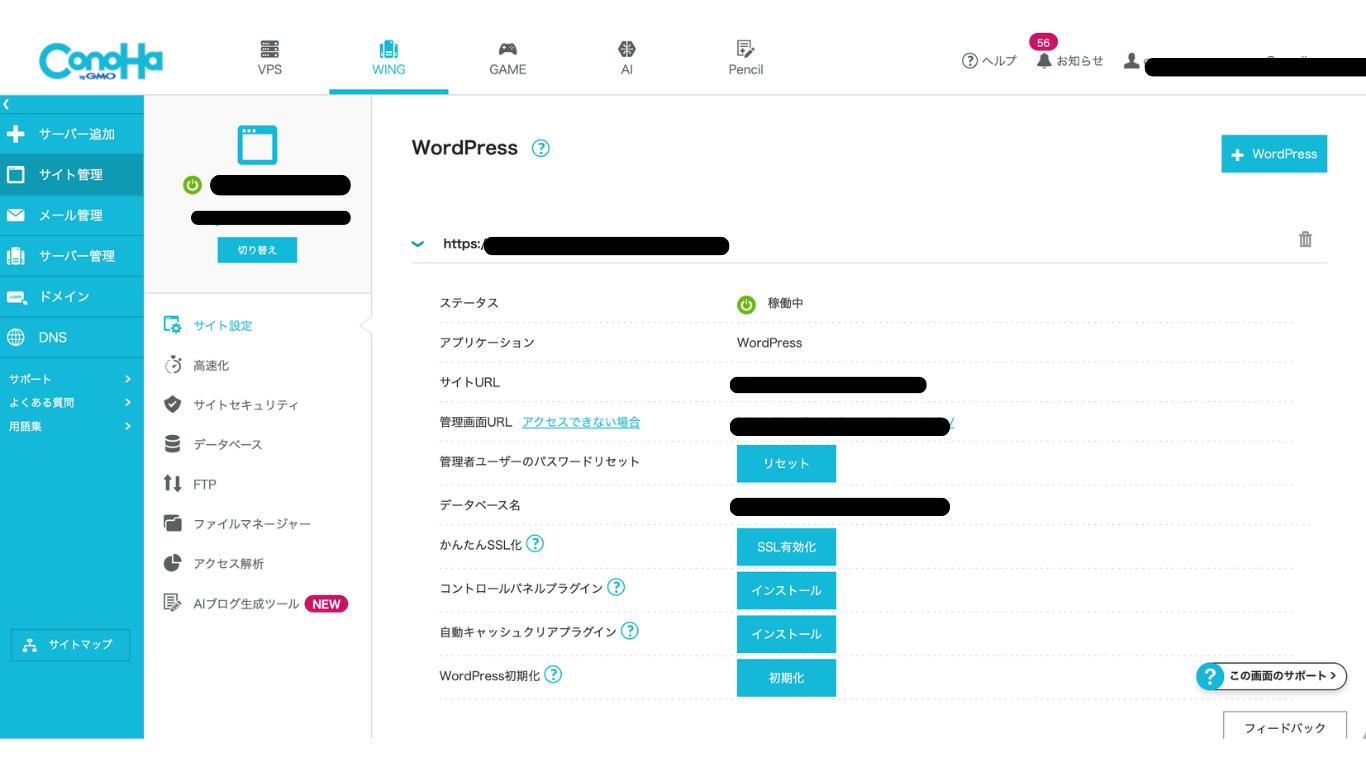Open help for コントロールパネルプラグイン

click(x=616, y=587)
